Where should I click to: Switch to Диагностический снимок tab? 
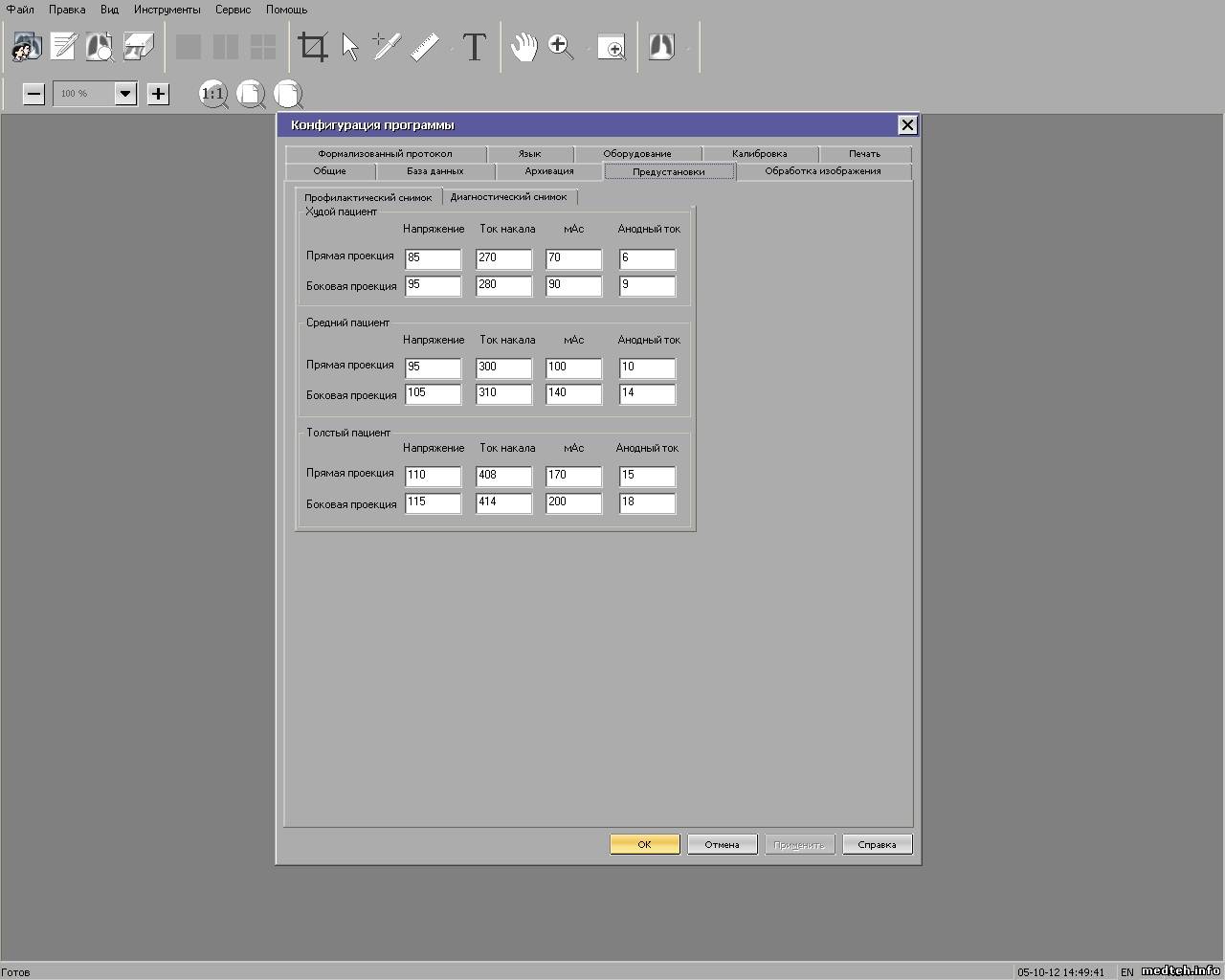pos(508,197)
